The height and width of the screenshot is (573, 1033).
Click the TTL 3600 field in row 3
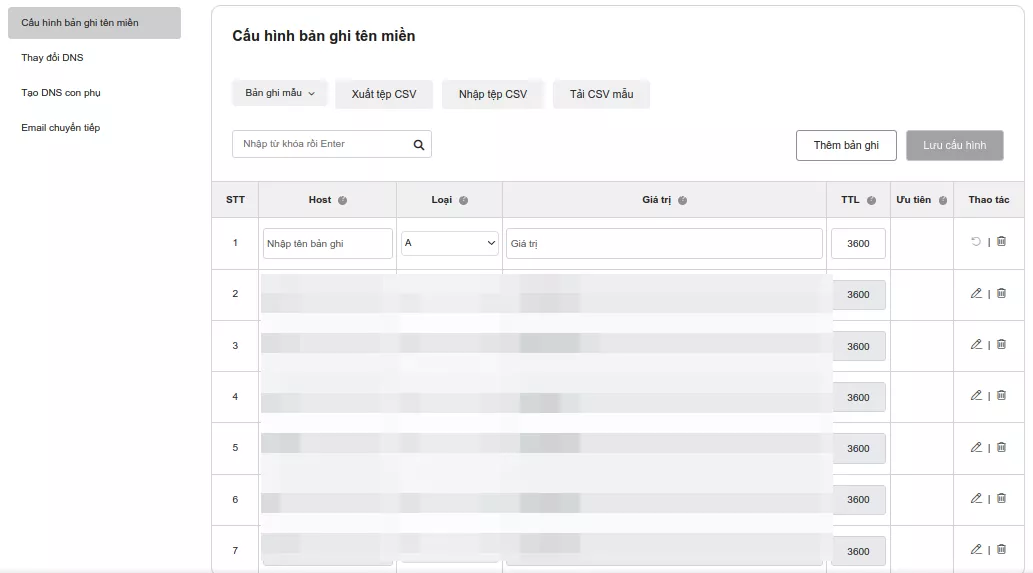coord(858,346)
